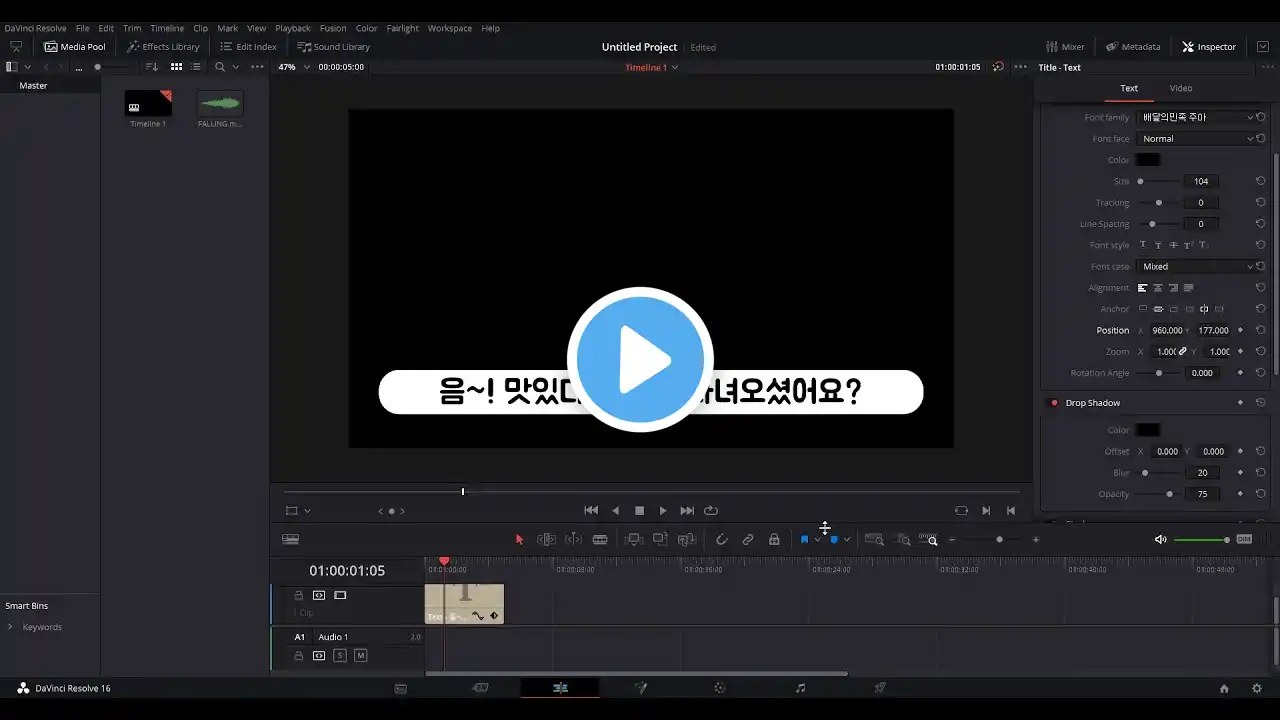Image resolution: width=1280 pixels, height=720 pixels.
Task: Toggle Position Lock in timeline toolbar
Action: (x=774, y=539)
